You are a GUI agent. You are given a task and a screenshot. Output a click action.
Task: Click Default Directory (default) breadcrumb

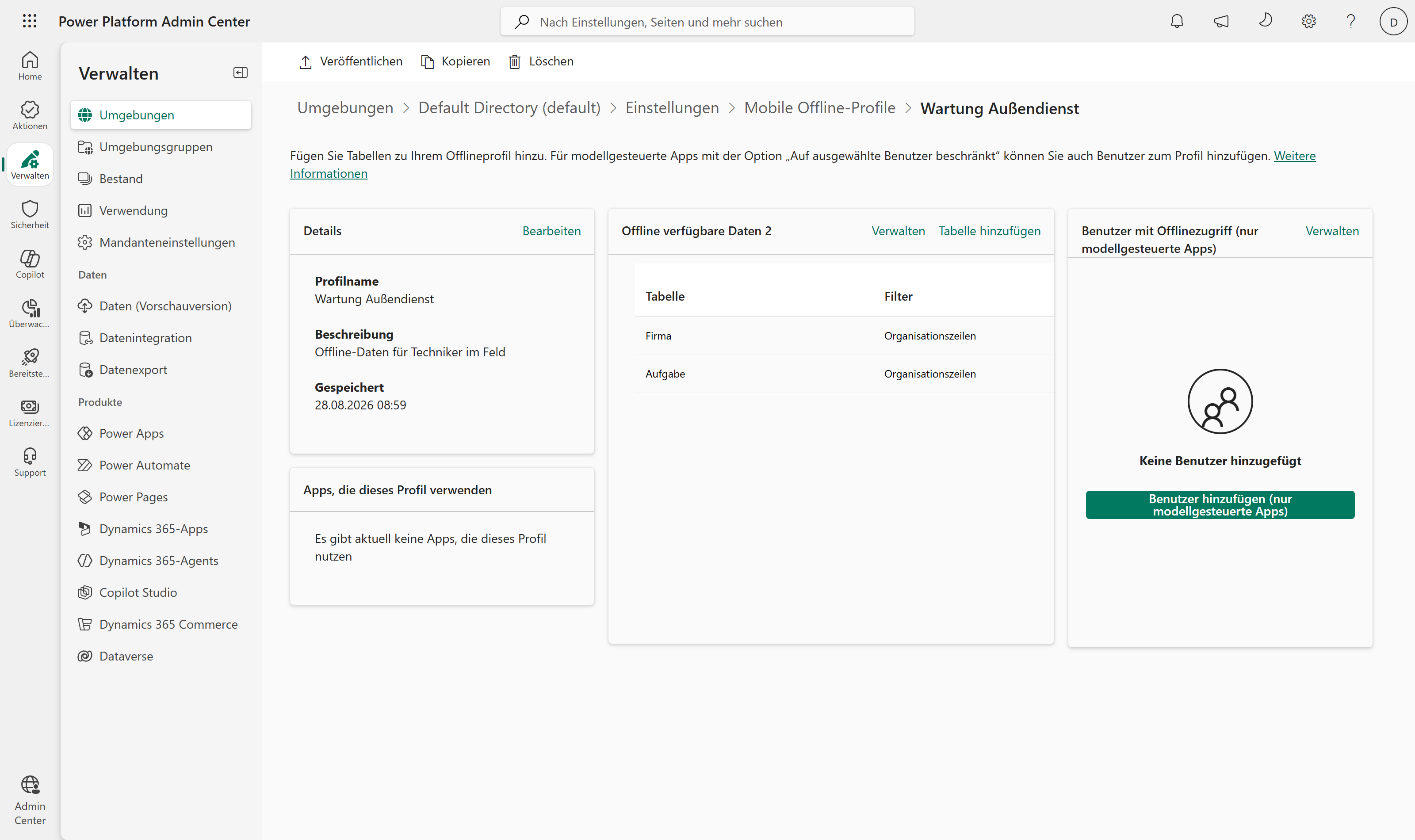[509, 107]
